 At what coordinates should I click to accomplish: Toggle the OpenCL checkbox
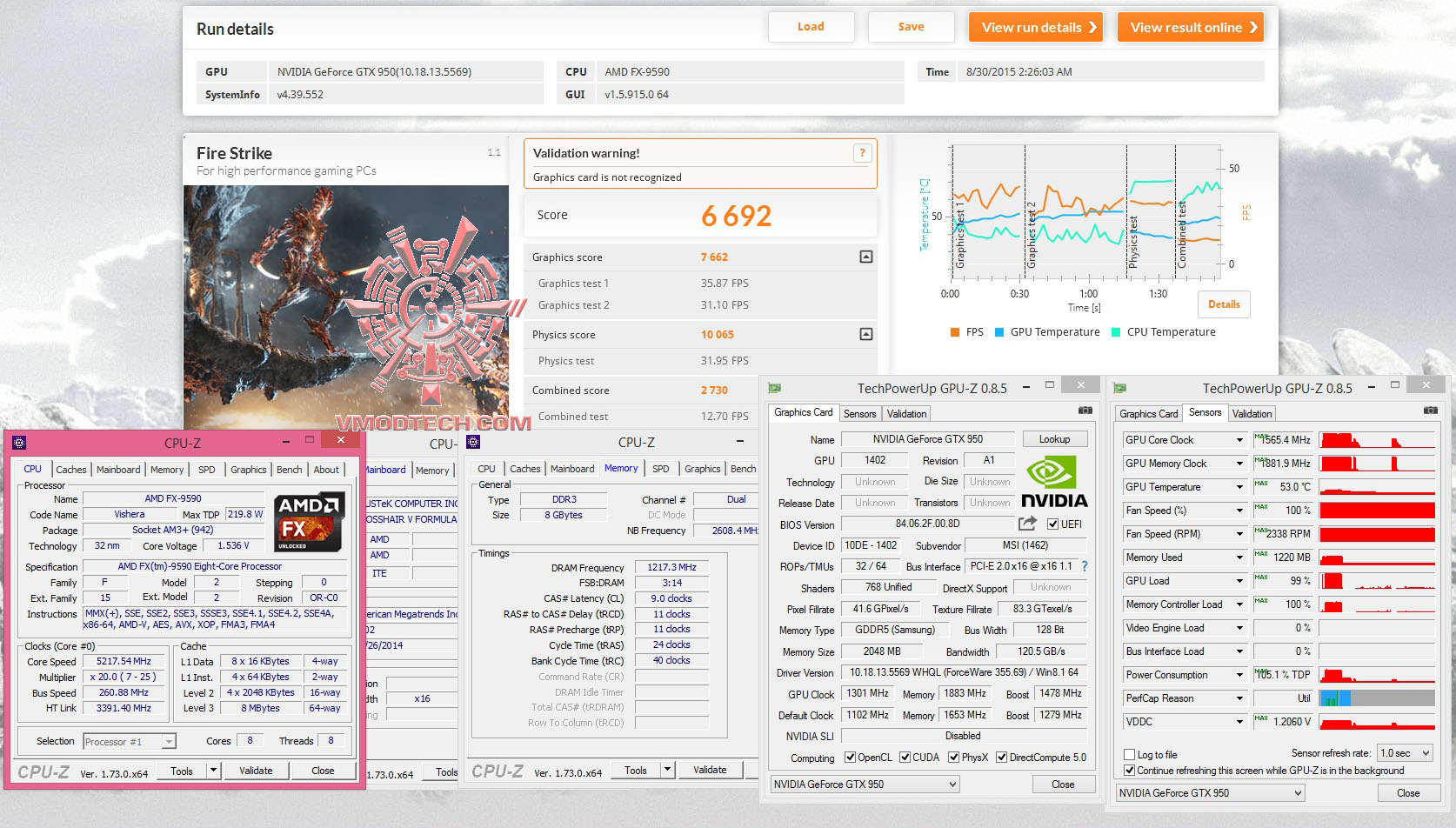850,758
